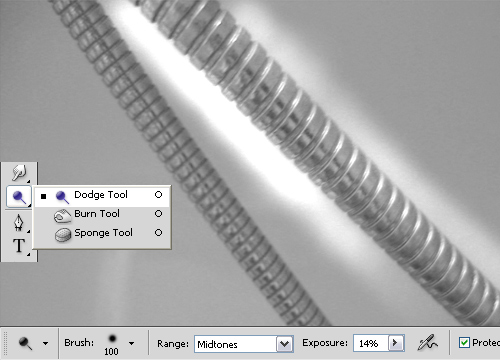Open the Brush picker dropdown arrow
The height and width of the screenshot is (360, 500).
(132, 343)
